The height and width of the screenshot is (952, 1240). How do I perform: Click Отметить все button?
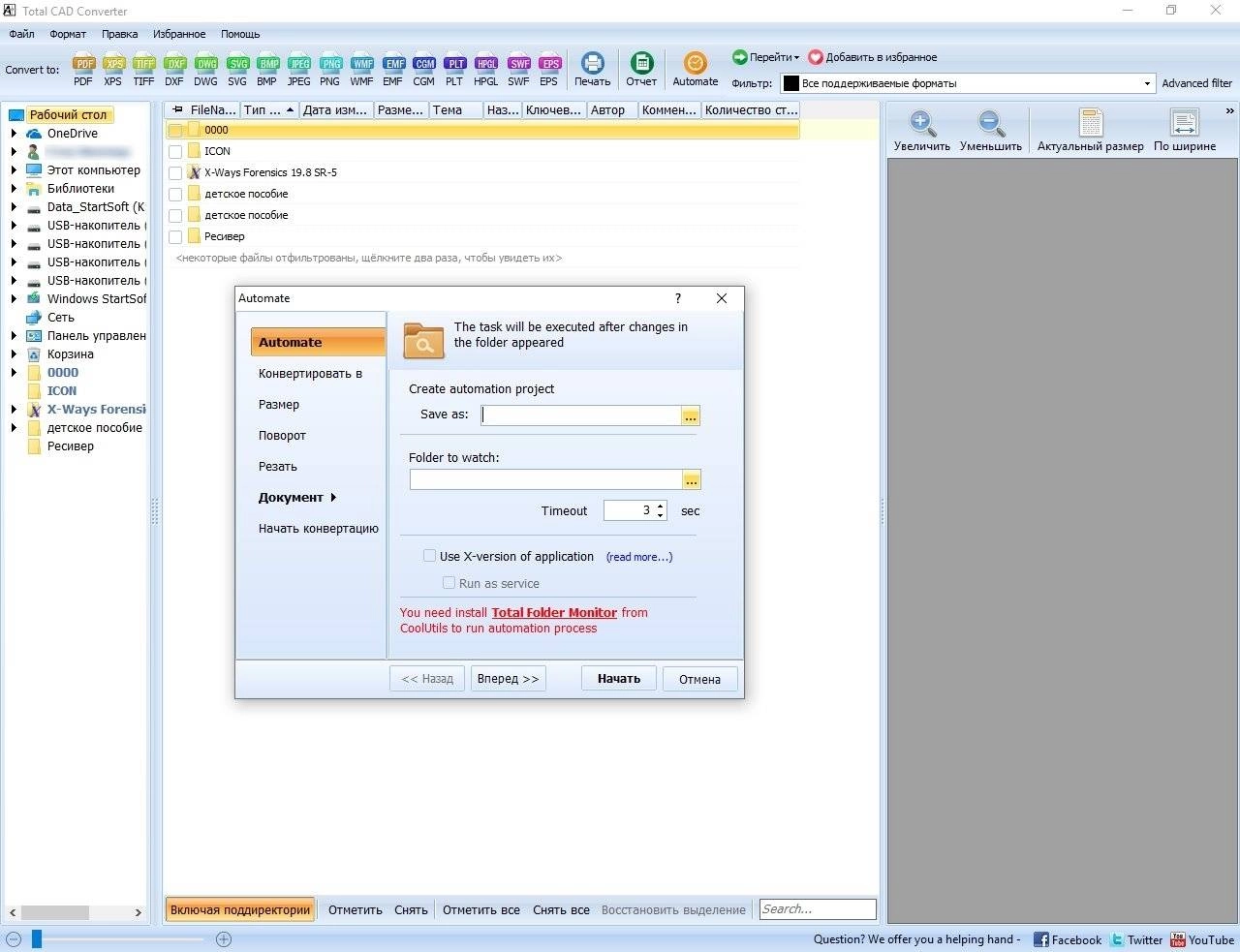481,910
